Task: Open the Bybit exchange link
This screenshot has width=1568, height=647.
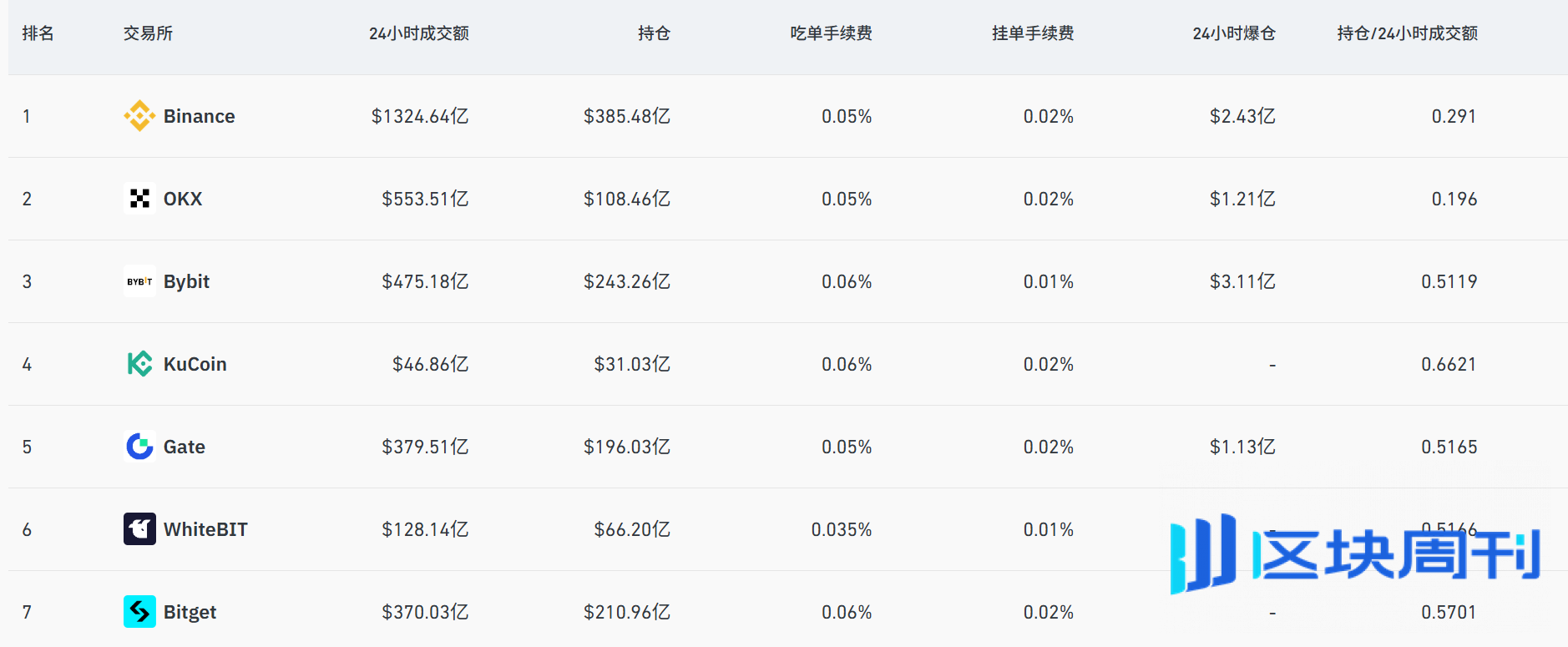Action: click(185, 281)
